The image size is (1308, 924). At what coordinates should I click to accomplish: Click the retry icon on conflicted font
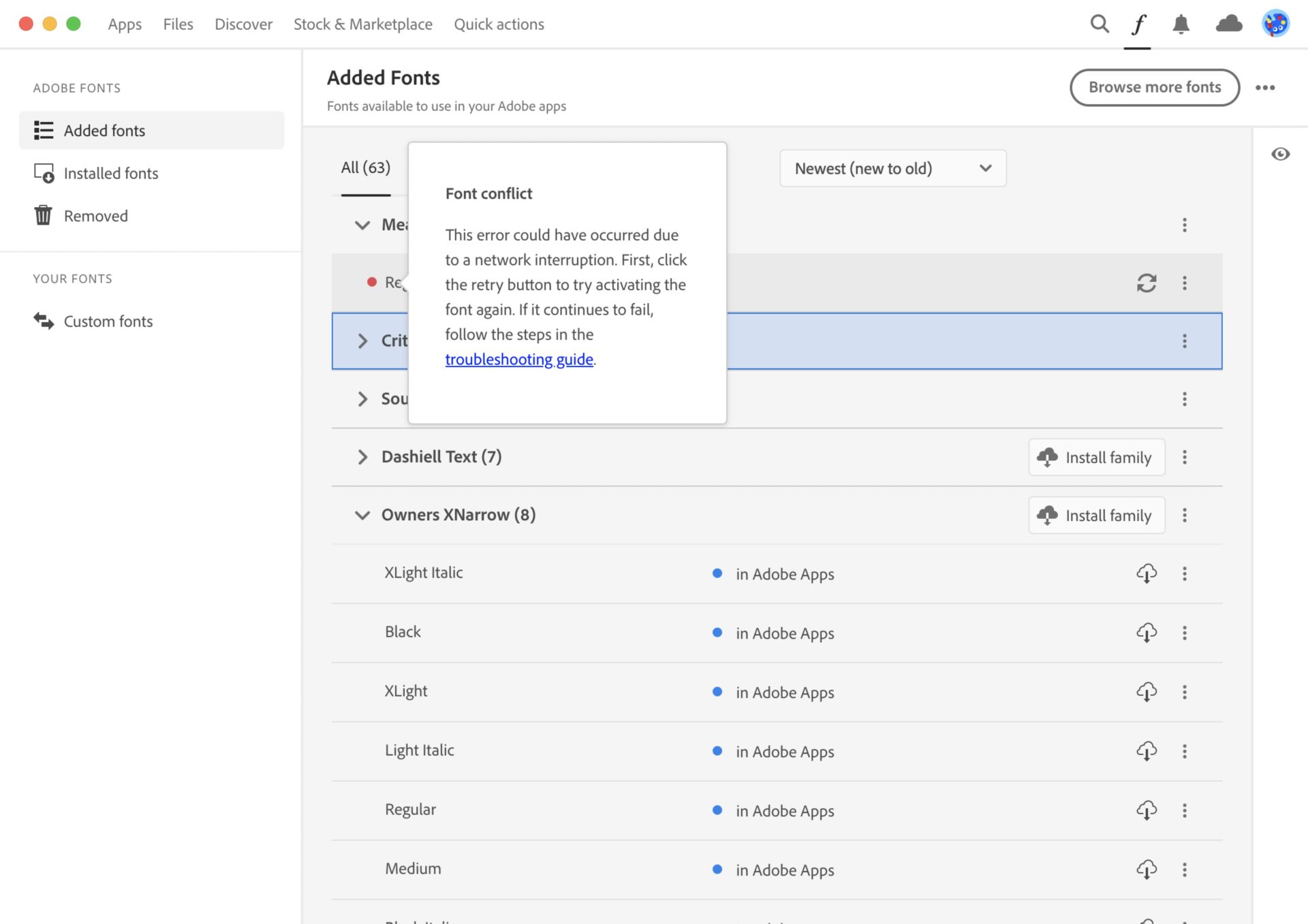[1147, 282]
